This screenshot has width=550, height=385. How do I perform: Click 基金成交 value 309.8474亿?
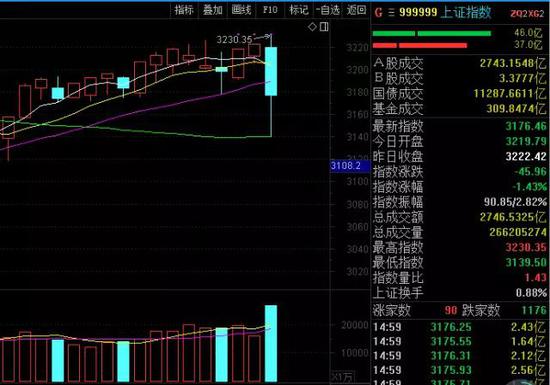coord(517,109)
